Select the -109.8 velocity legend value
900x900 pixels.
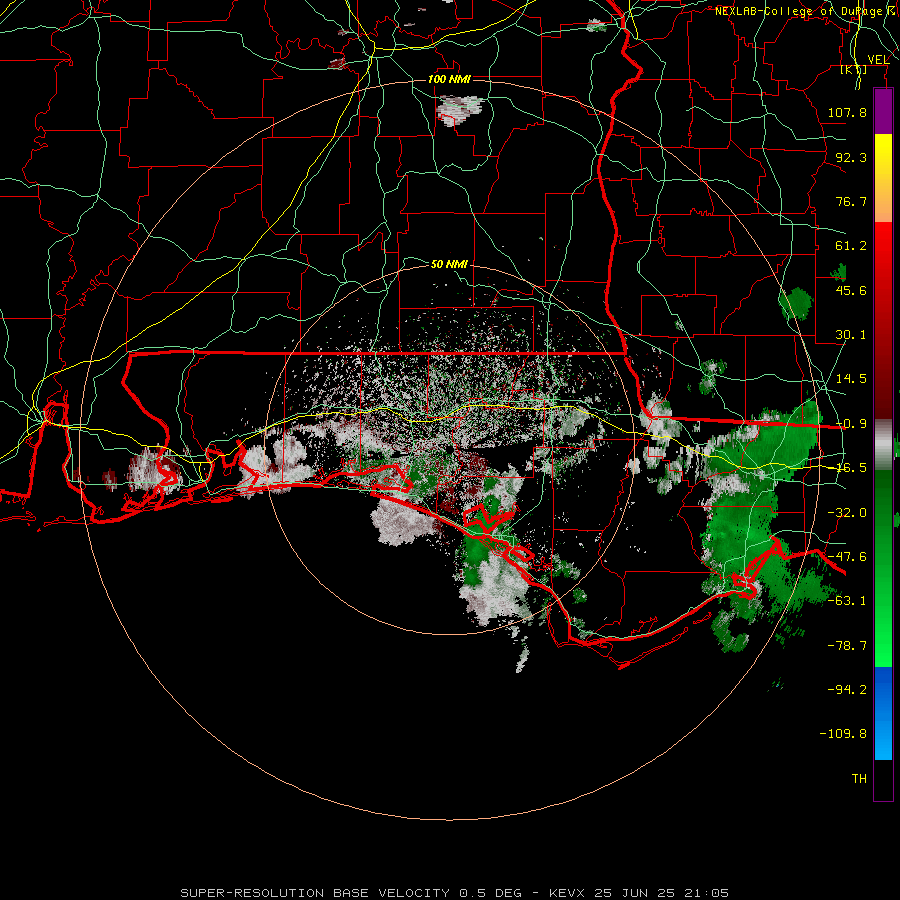click(843, 734)
